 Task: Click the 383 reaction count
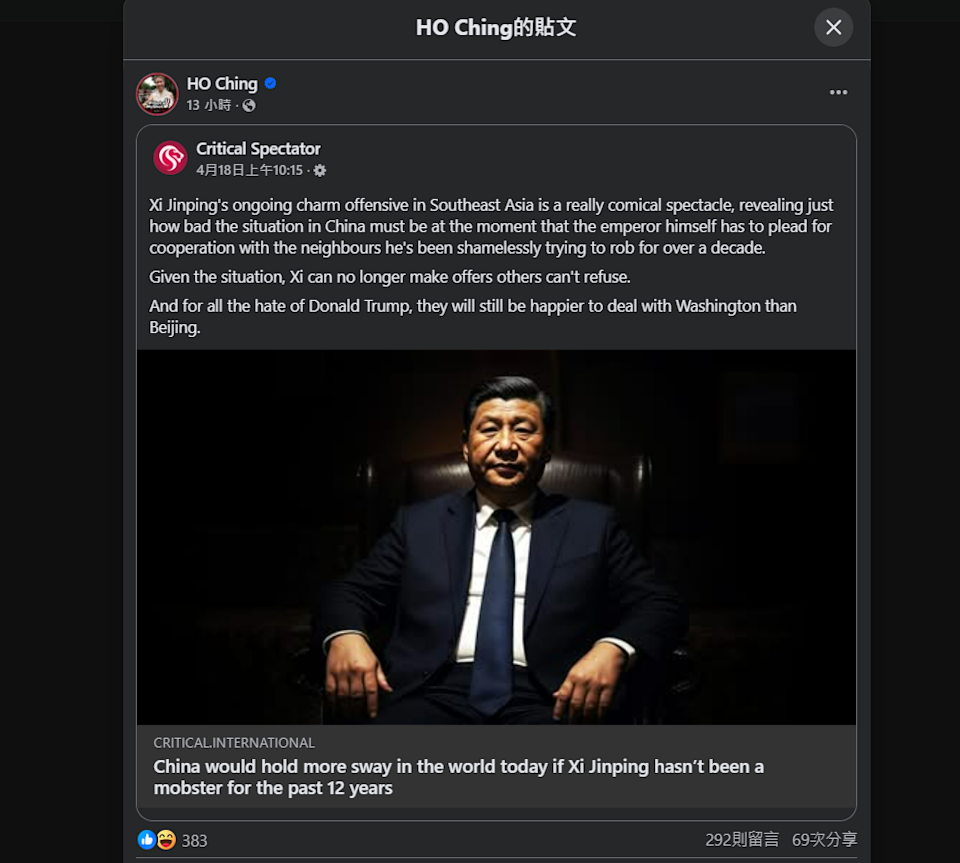pyautogui.click(x=192, y=841)
